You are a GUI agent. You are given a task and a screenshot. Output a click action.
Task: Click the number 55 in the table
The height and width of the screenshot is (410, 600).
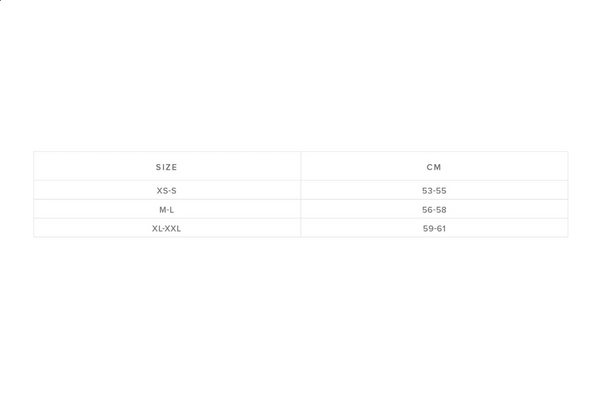click(441, 191)
